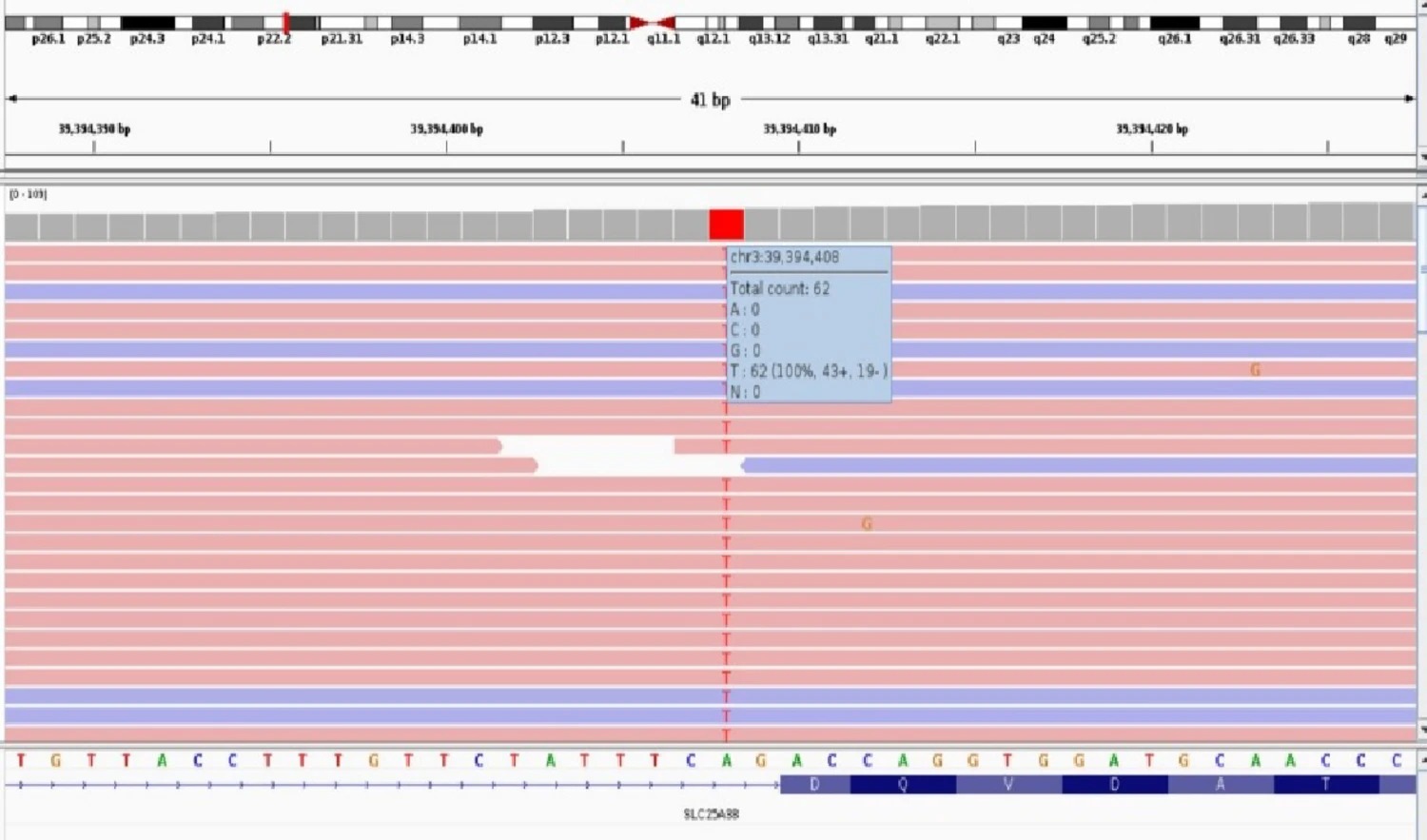Click the "A : 0" line in the tooltip
1427x840 pixels.
[x=745, y=309]
